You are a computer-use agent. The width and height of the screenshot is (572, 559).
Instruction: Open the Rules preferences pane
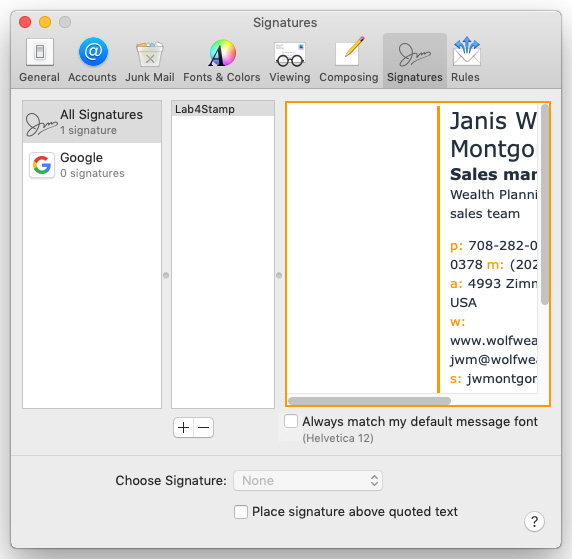pos(465,61)
